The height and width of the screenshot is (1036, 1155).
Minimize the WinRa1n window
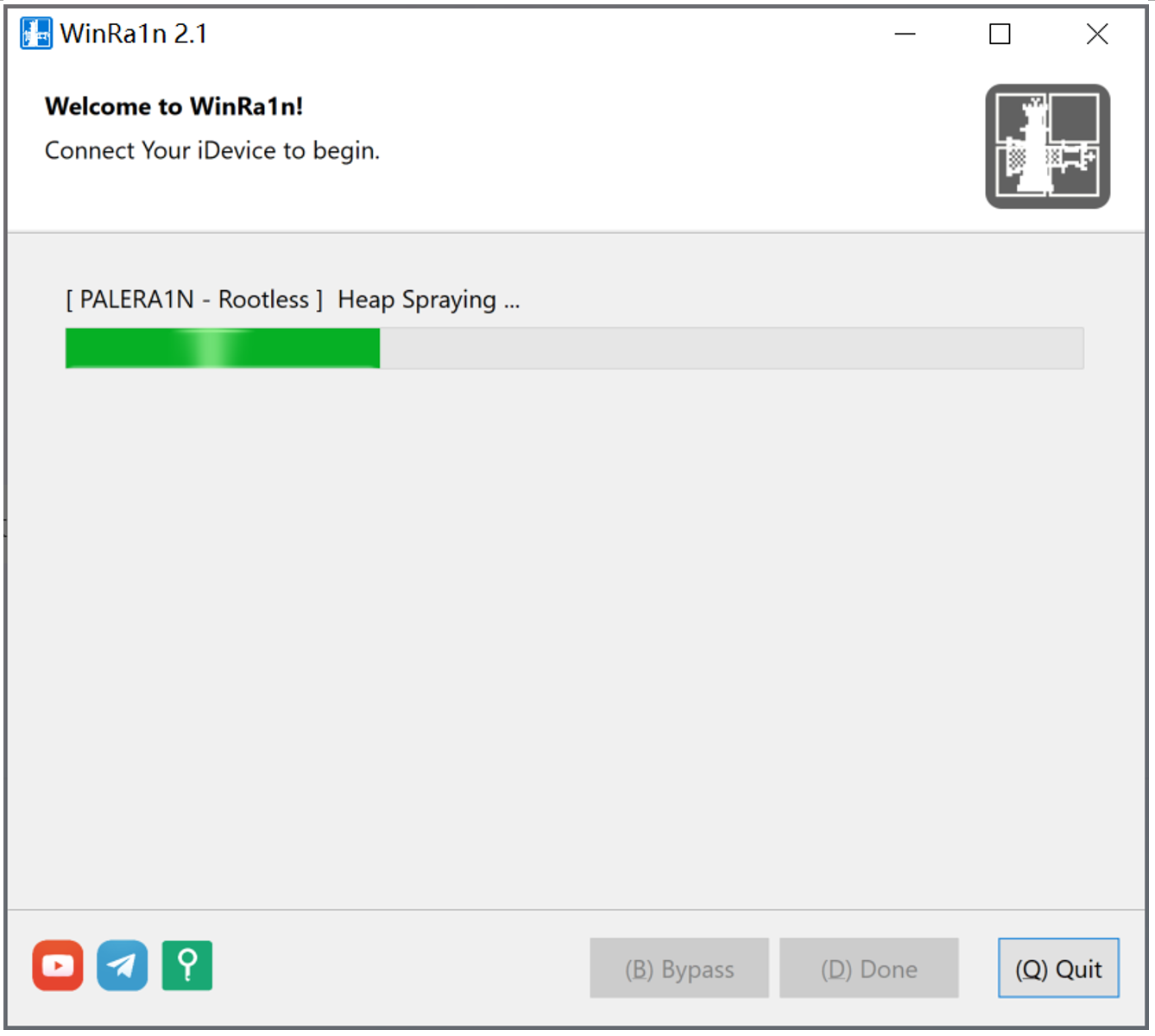point(905,34)
